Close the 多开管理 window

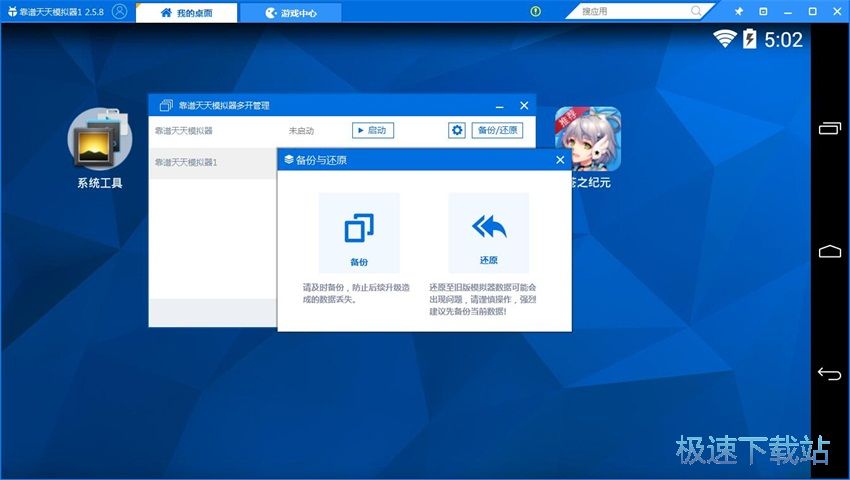(x=524, y=106)
